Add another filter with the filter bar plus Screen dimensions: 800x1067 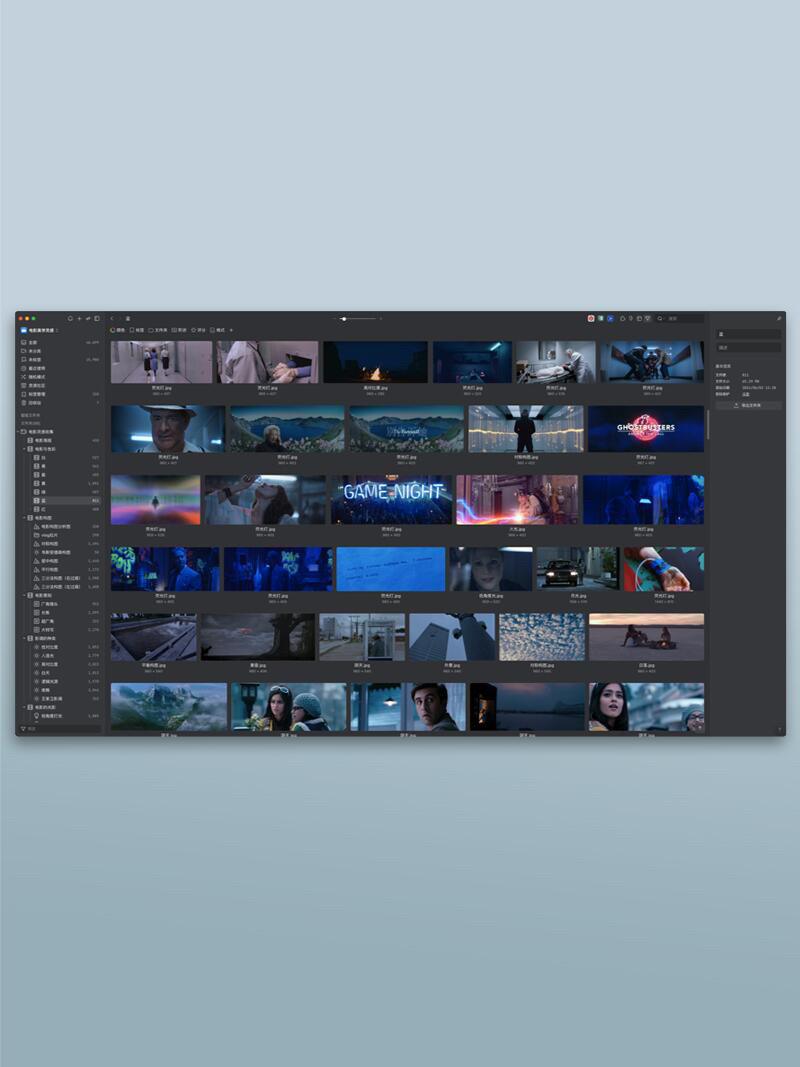tap(231, 330)
